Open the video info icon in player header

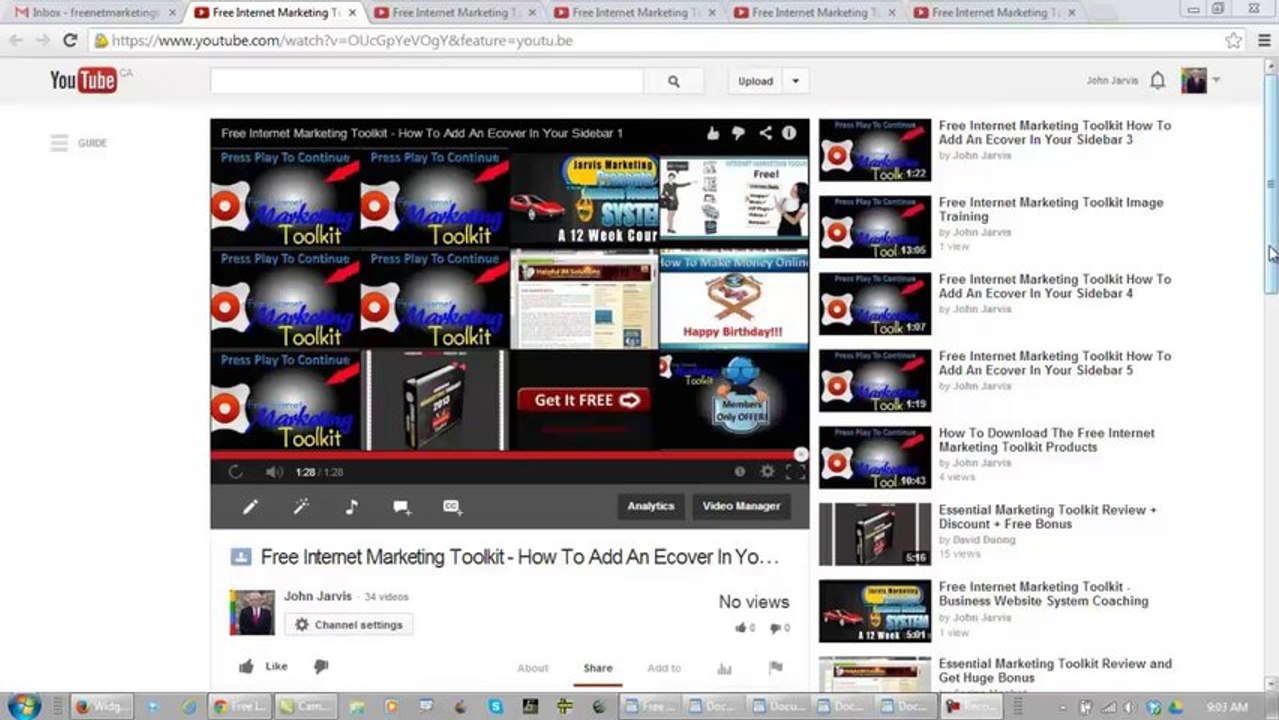(x=789, y=133)
